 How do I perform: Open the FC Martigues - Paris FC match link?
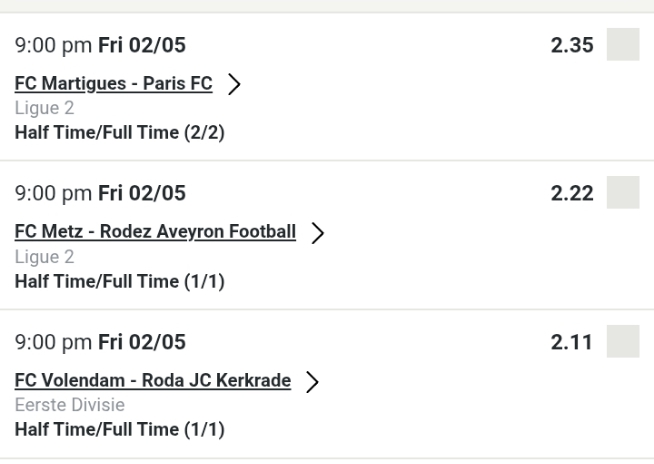(114, 84)
